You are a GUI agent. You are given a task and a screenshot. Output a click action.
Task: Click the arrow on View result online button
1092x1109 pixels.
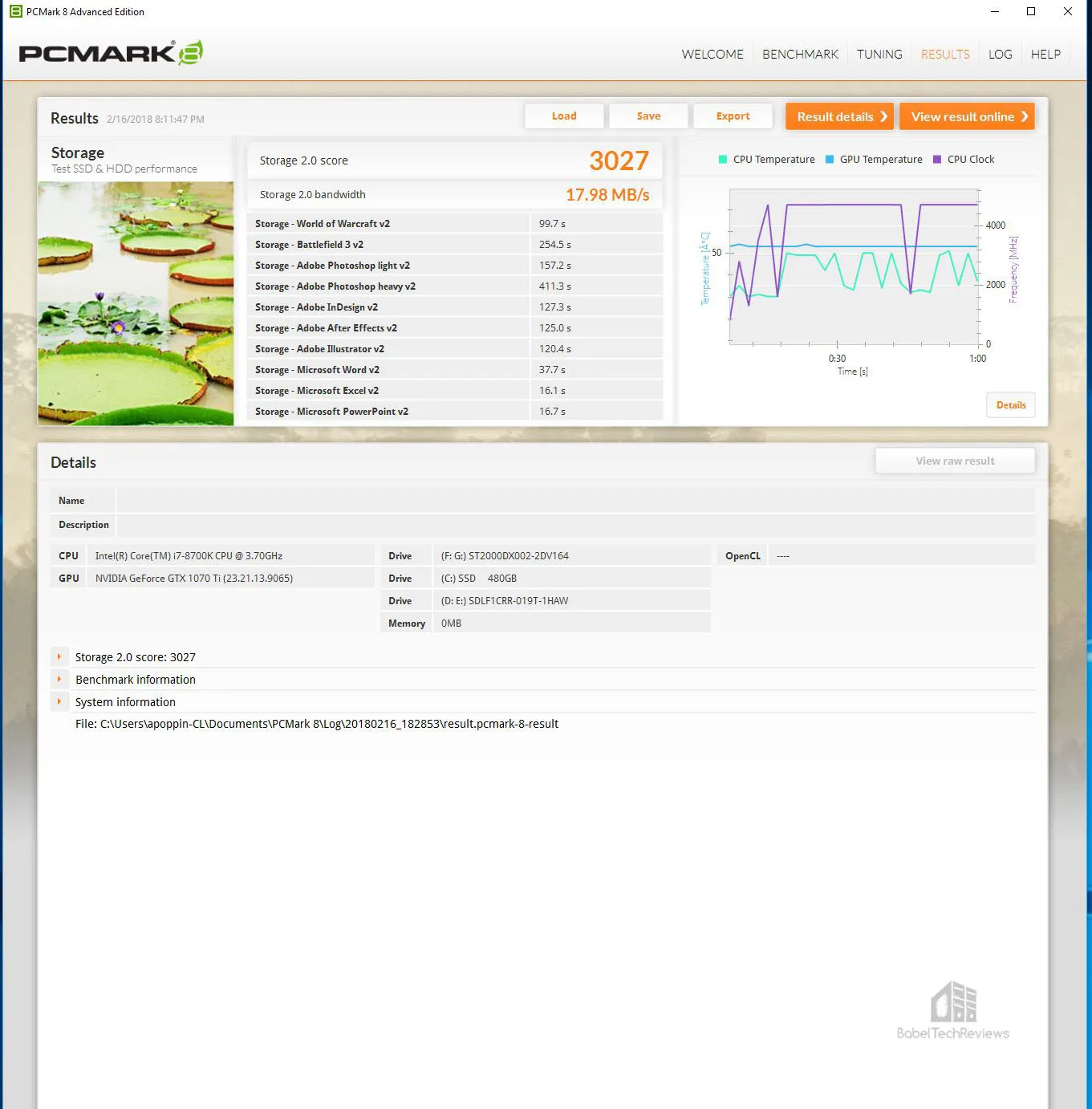pos(1025,116)
